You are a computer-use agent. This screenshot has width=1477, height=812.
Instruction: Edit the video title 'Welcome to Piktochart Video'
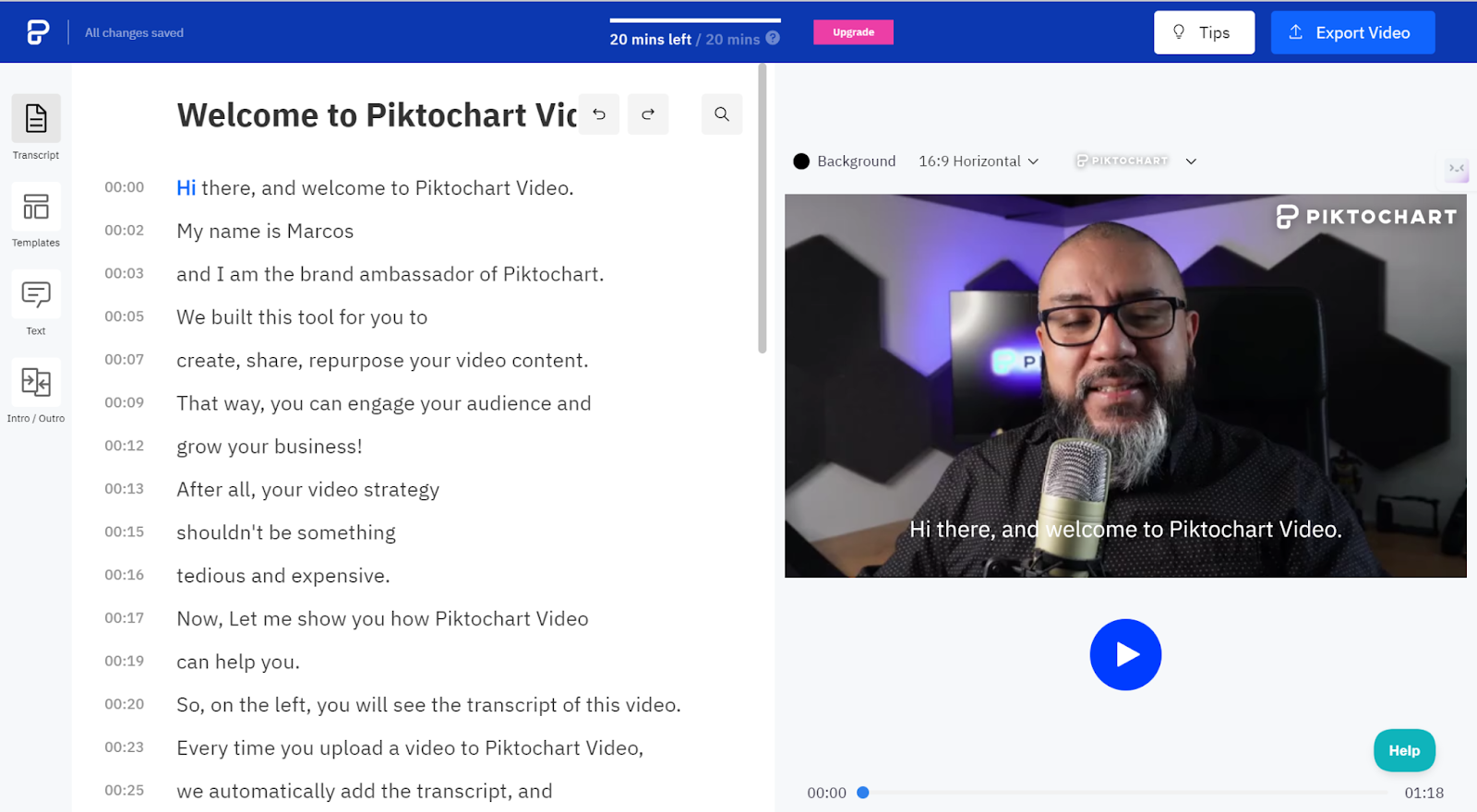[x=377, y=115]
